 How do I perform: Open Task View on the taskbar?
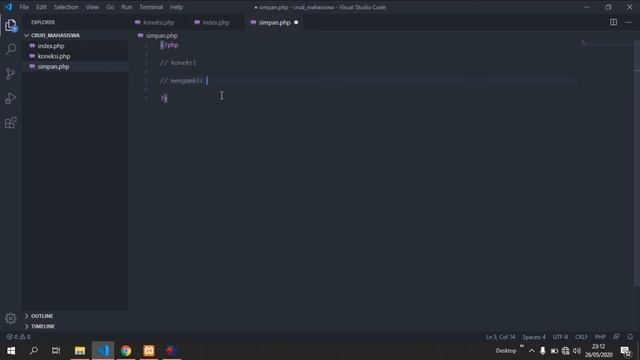(x=56, y=351)
